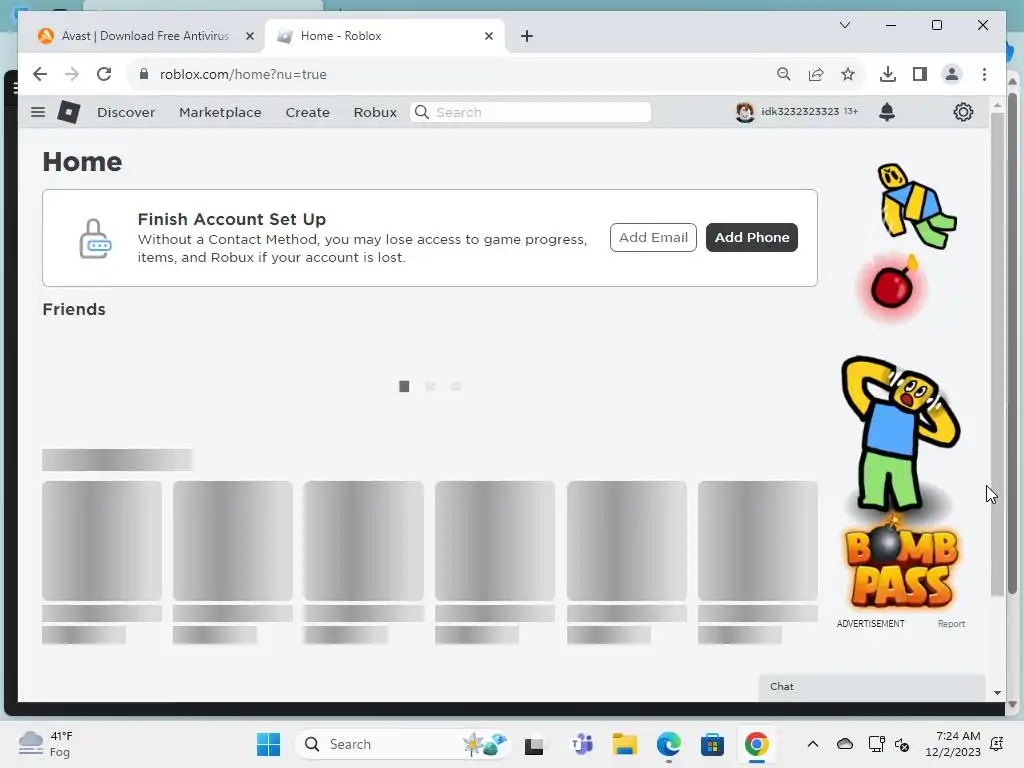
Task: Close the Avast tab
Action: [249, 36]
